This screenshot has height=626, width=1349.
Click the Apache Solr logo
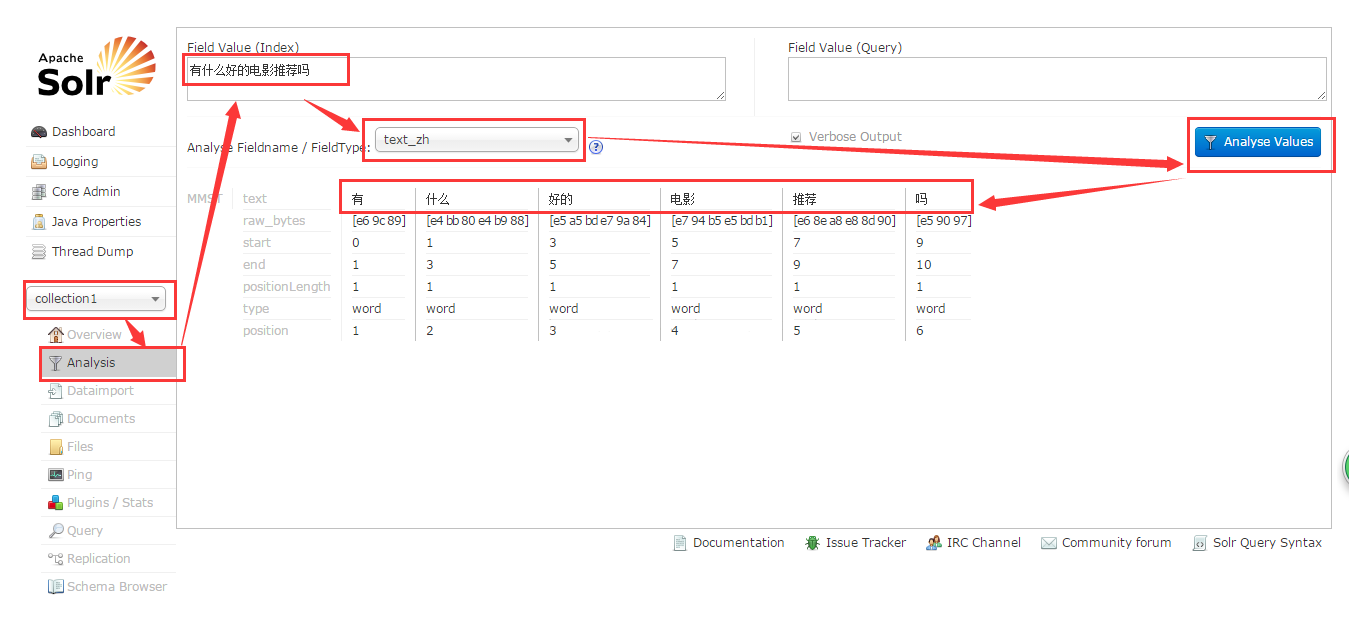(94, 66)
